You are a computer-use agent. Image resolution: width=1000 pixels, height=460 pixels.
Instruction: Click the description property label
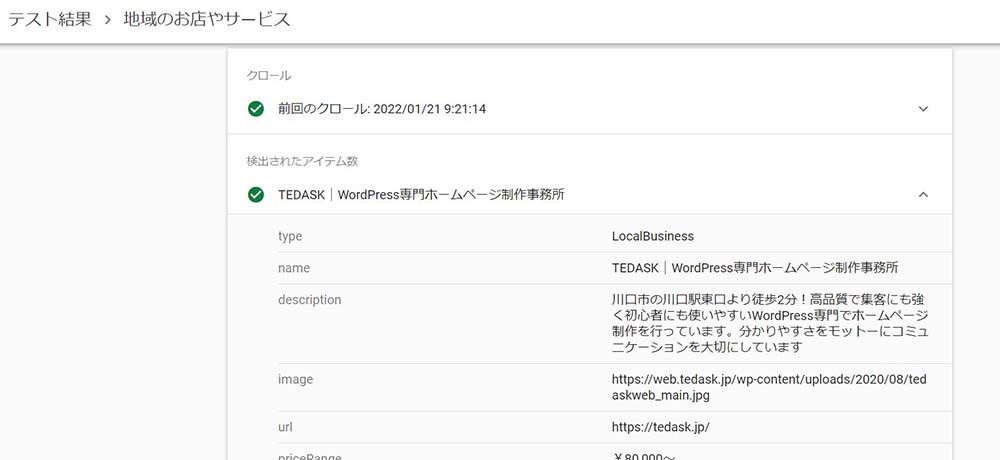(309, 300)
